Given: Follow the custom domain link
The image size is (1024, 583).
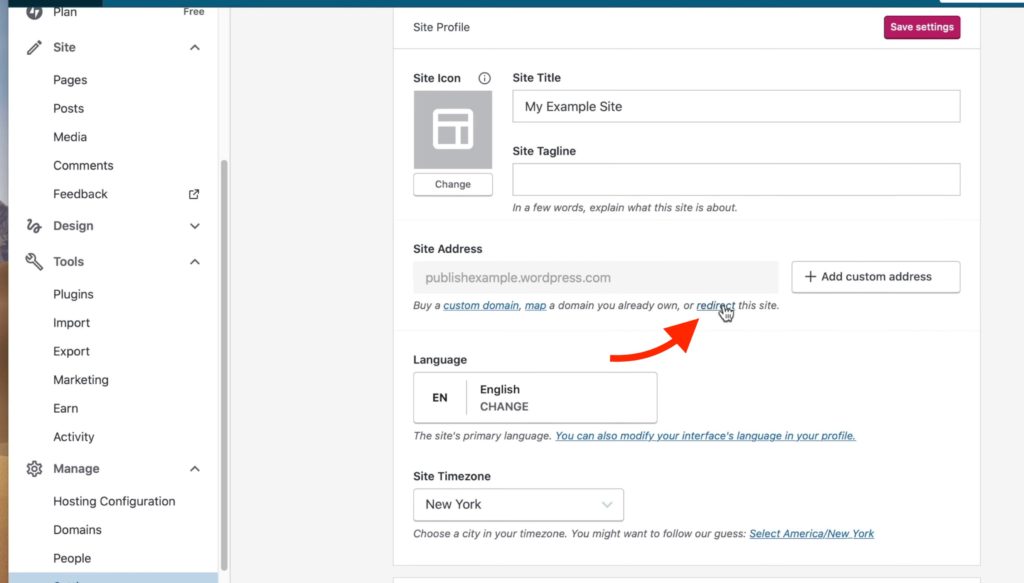Looking at the screenshot, I should [481, 306].
